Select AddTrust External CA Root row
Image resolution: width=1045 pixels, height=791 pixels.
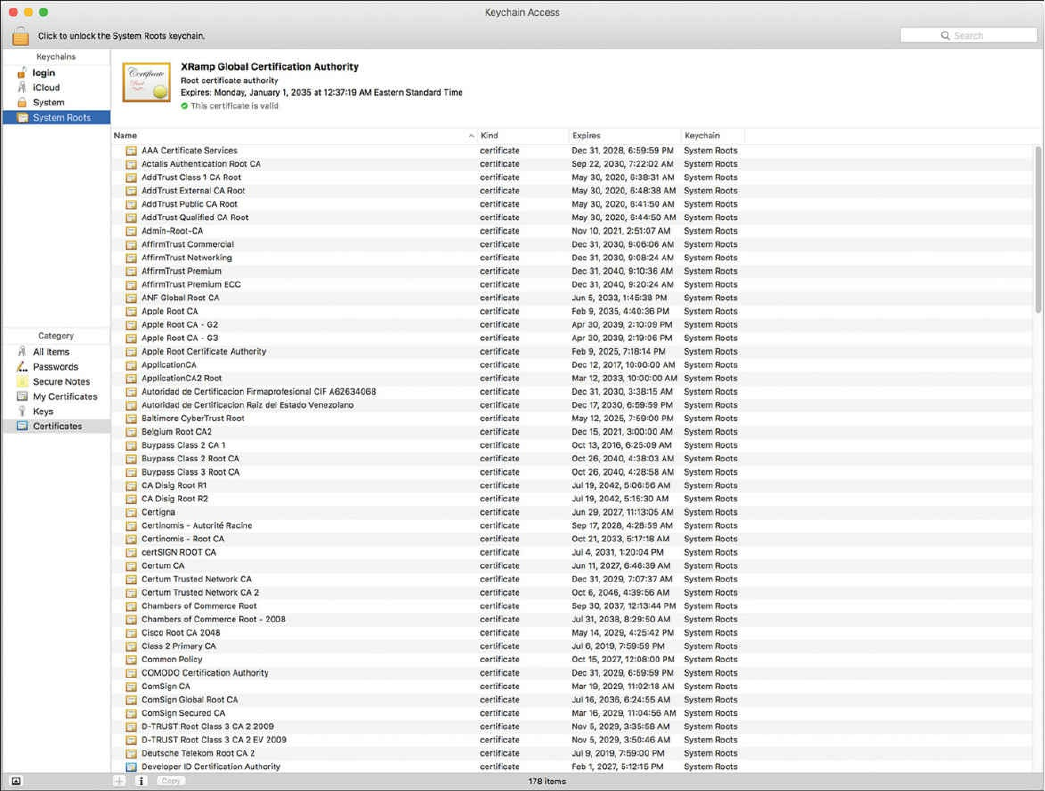point(573,191)
